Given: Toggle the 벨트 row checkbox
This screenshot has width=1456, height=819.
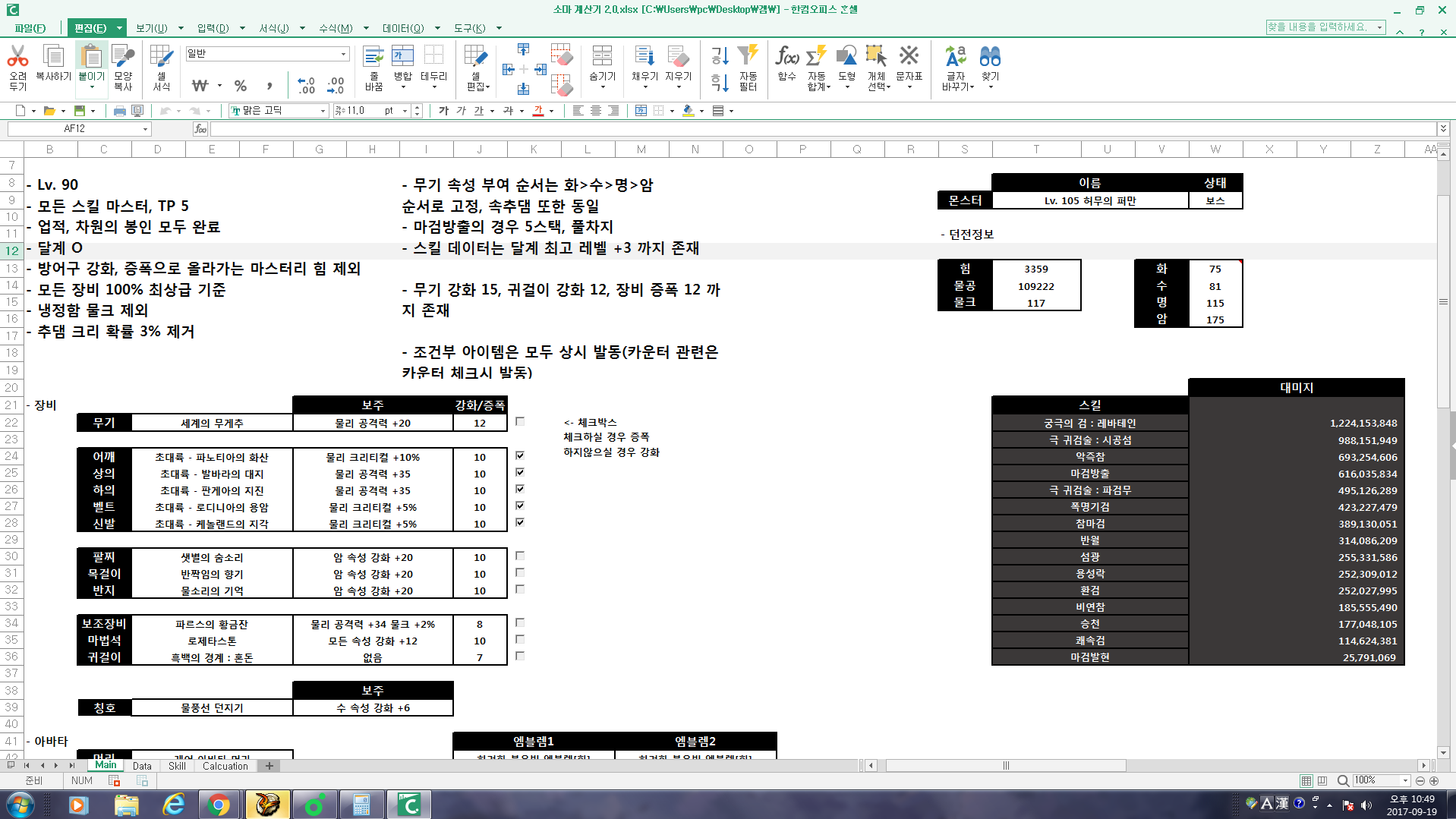Looking at the screenshot, I should [520, 506].
